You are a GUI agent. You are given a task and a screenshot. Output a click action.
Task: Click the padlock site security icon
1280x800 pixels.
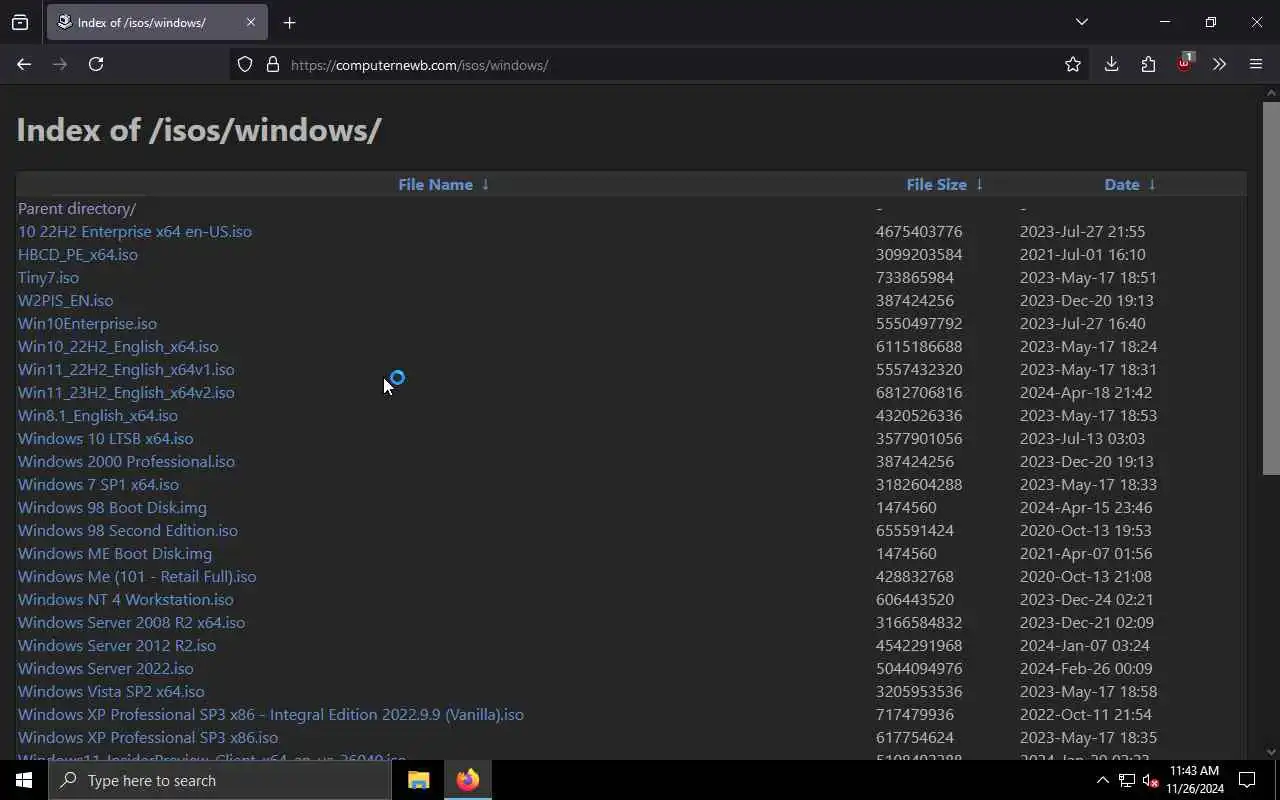(272, 64)
